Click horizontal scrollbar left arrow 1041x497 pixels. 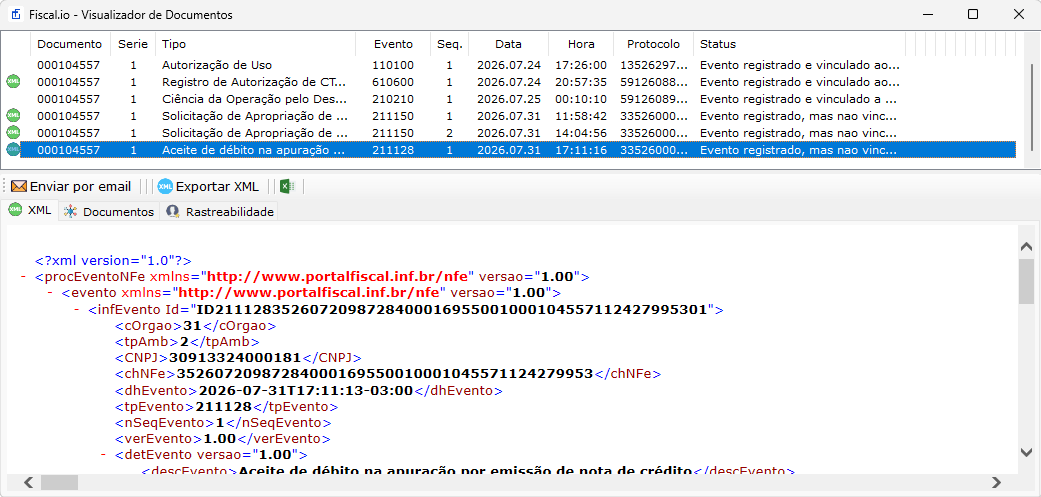[29, 482]
